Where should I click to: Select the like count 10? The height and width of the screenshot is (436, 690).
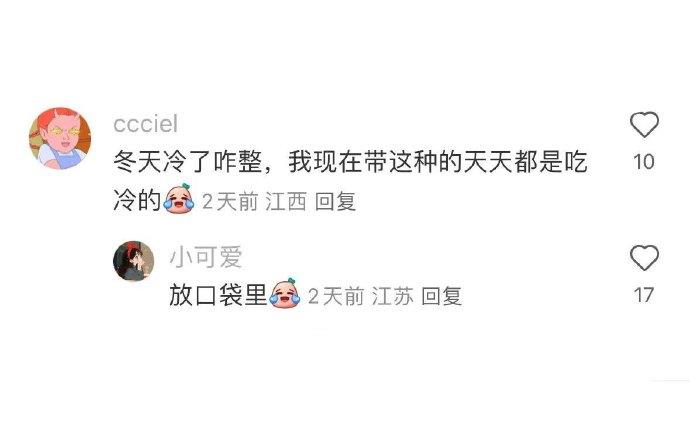644,161
